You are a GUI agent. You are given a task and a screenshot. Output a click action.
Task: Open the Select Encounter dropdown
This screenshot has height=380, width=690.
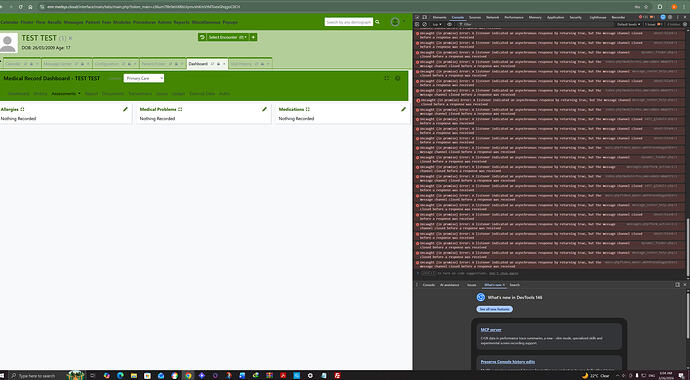[228, 37]
